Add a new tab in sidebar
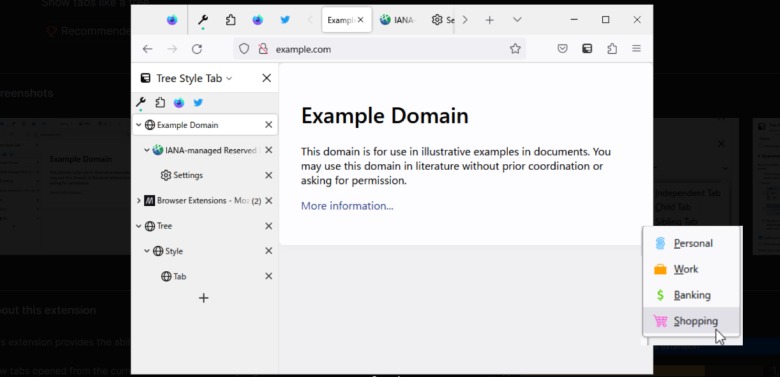Screen dimensions: 780x377 pos(203,298)
